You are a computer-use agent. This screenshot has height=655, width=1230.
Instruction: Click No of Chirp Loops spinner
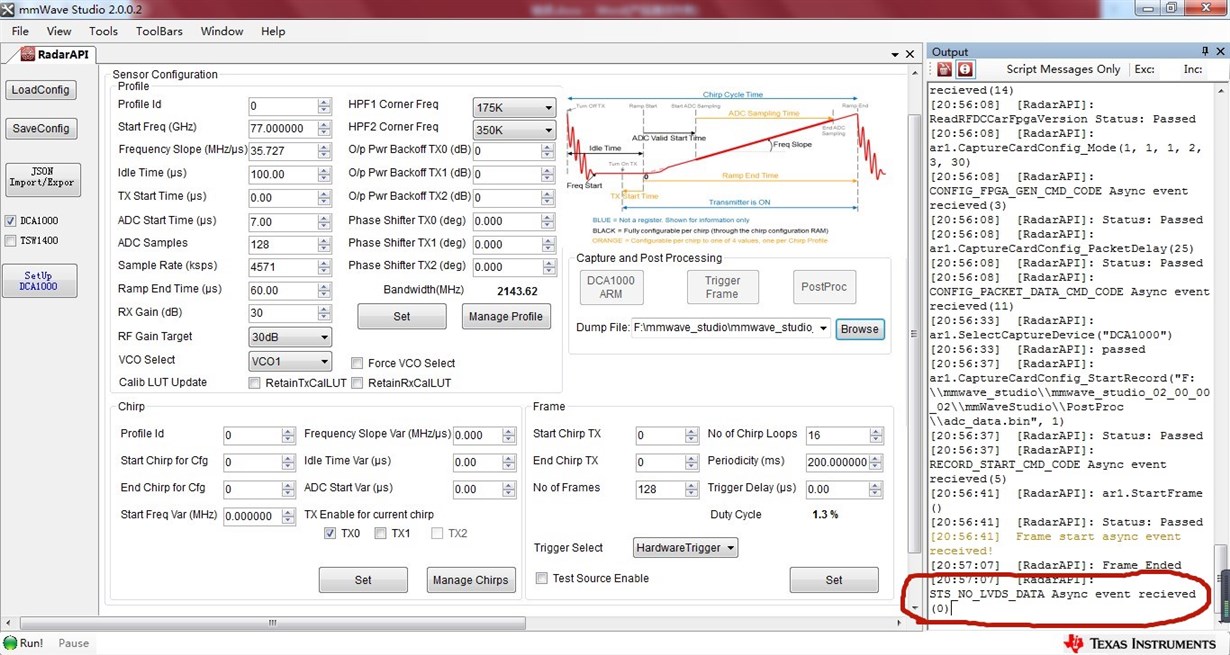877,436
